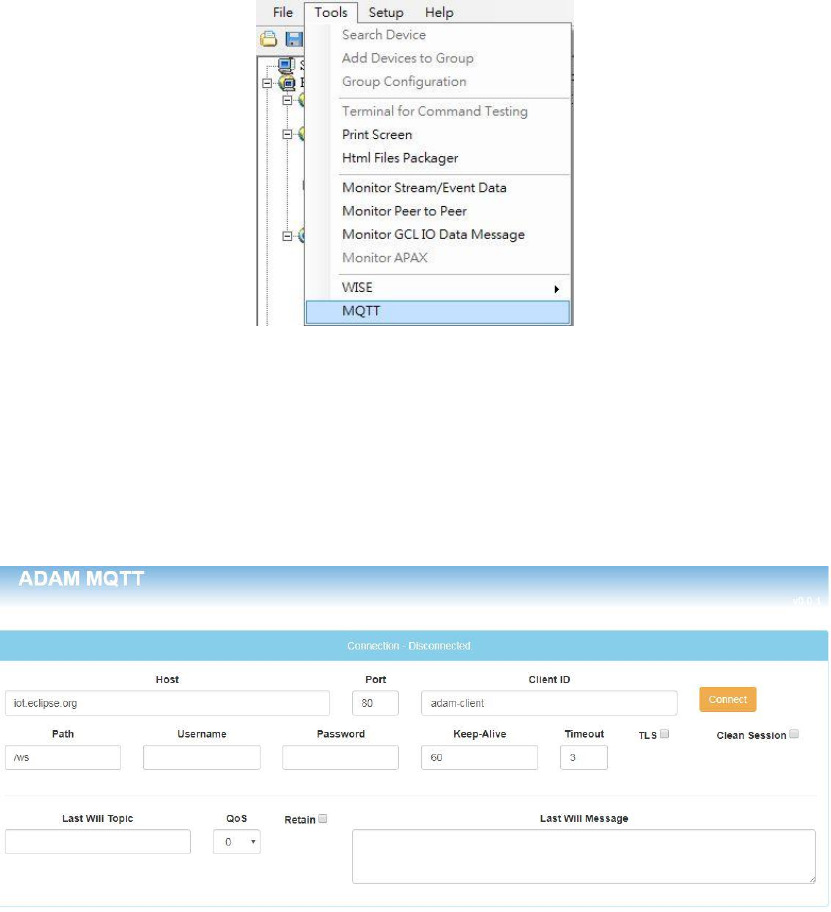Viewport: 831px width, 912px height.
Task: Click the save disk toolbar icon
Action: [x=293, y=40]
